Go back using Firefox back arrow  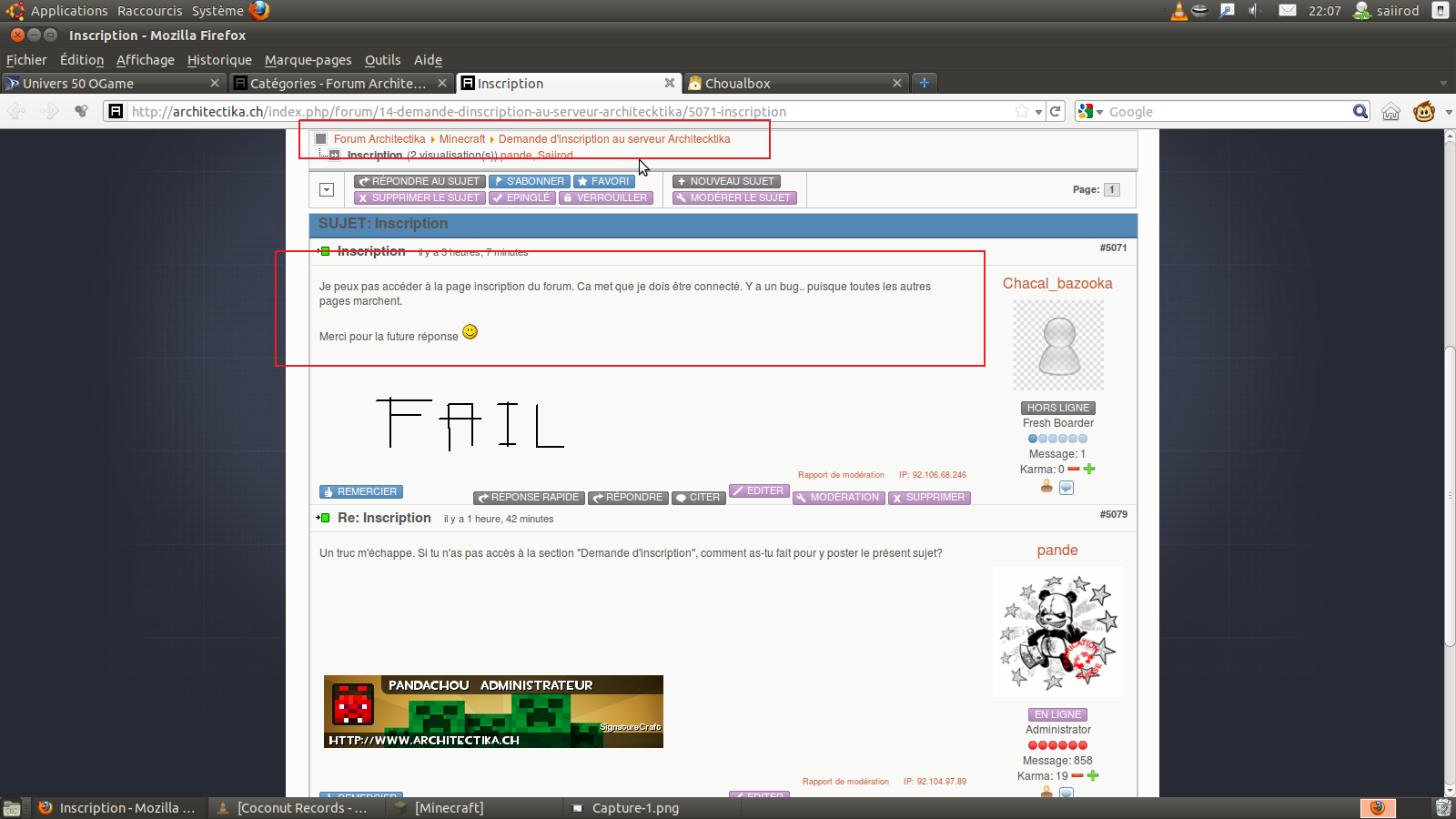pyautogui.click(x=16, y=111)
